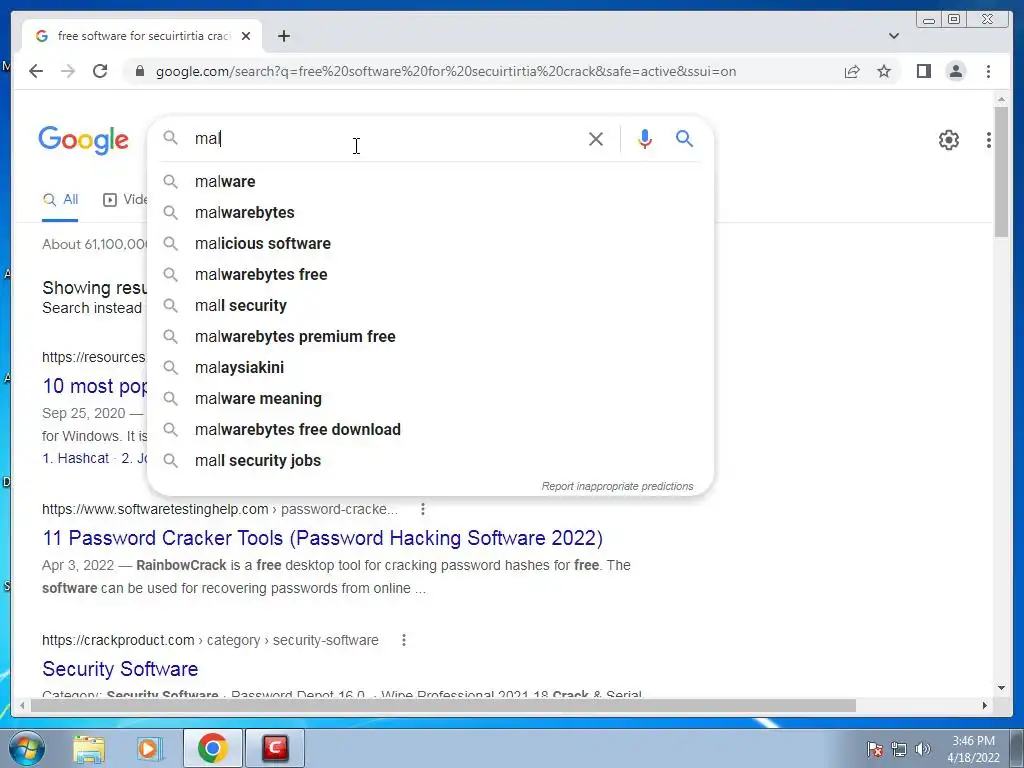Click the padlock site info icon
Screen dimensions: 1024x768
pyautogui.click(x=139, y=71)
